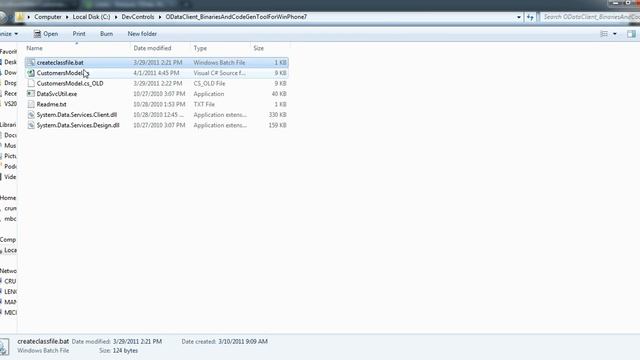Navigate to DevControls breadcrumb
640x360 pixels.
(138, 17)
